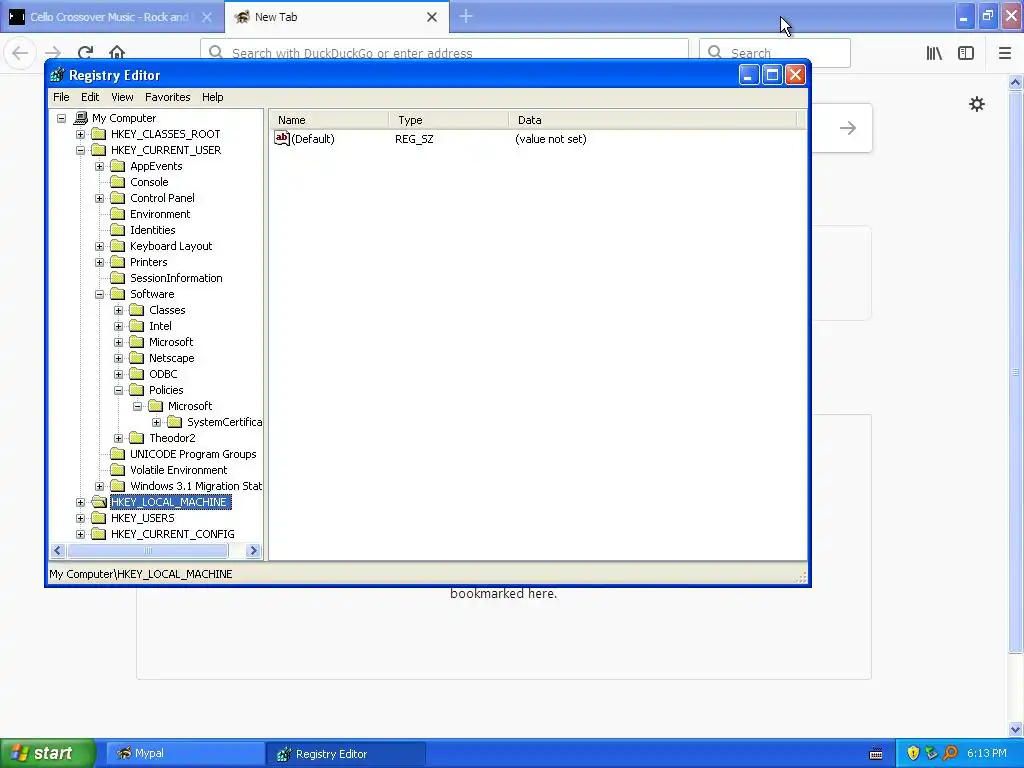Focus the DuckDuckGo address bar
1024x768 pixels.
click(444, 53)
